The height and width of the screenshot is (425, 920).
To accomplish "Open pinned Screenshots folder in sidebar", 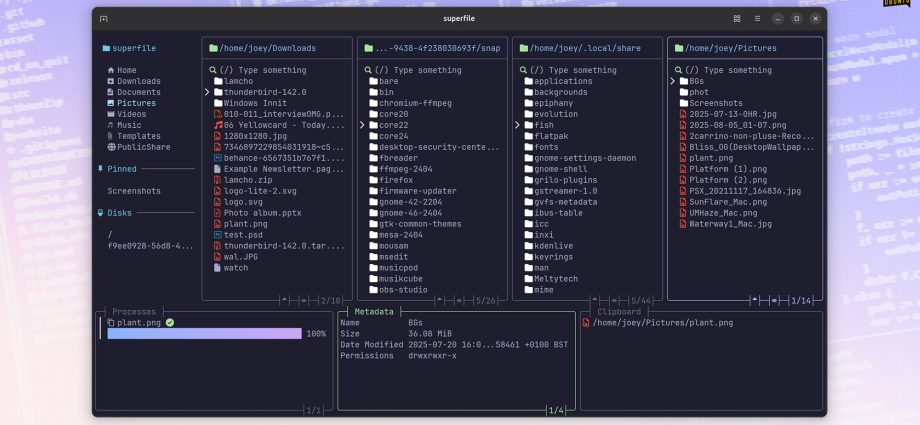I will click(x=134, y=191).
